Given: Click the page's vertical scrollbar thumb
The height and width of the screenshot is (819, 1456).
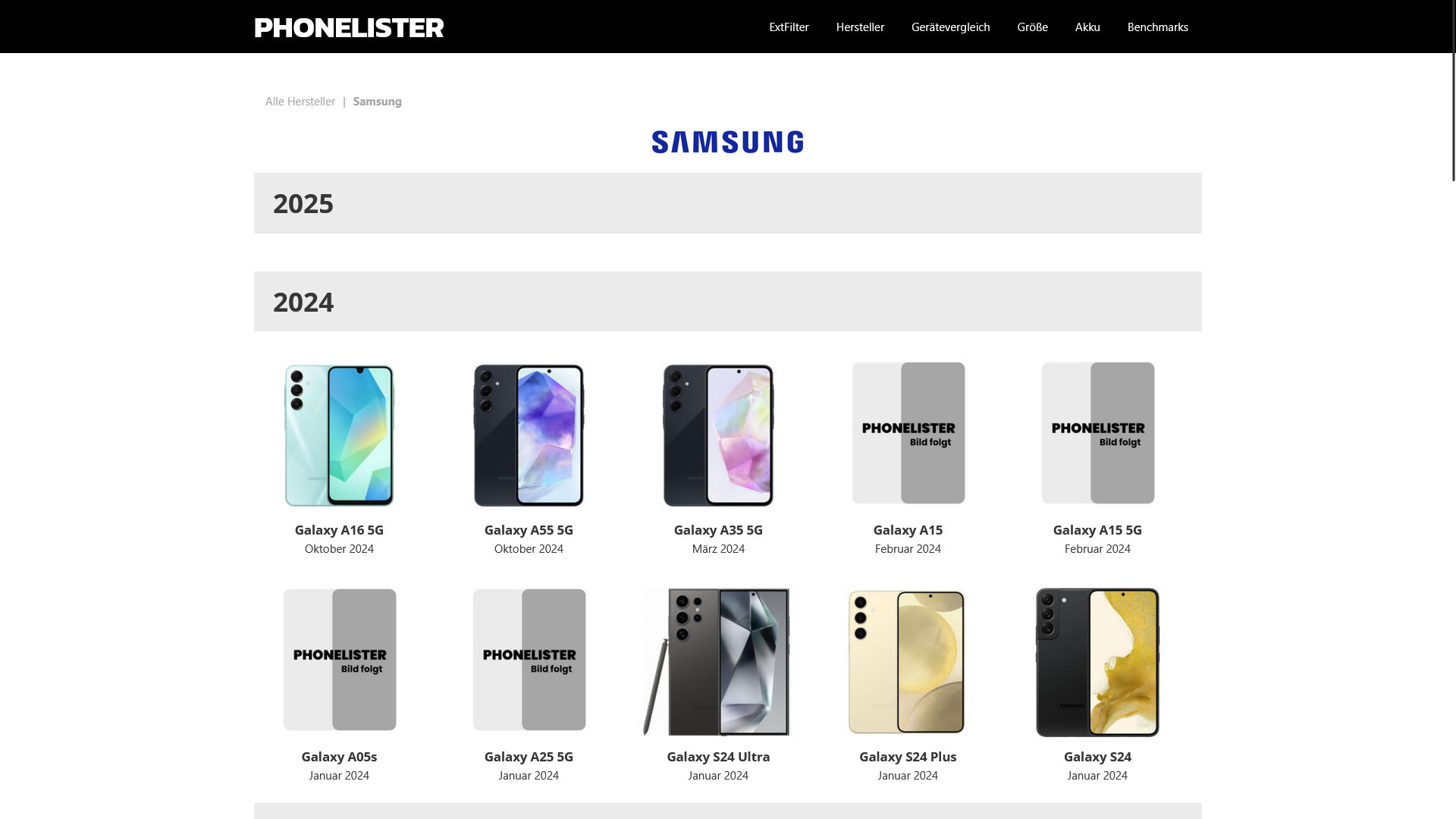Looking at the screenshot, I should coord(1453,91).
